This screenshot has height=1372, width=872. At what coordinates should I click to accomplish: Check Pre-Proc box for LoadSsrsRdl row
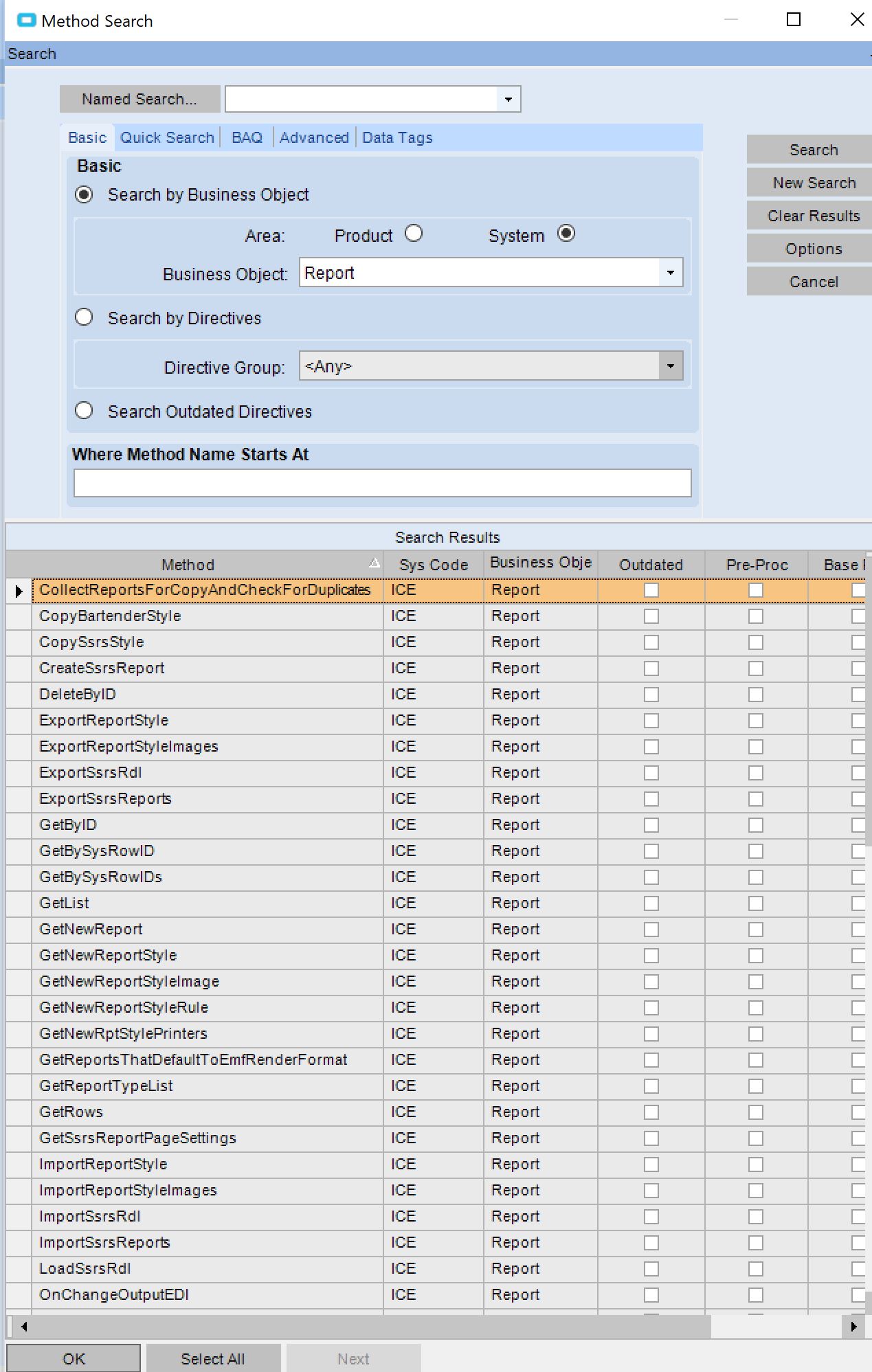(x=756, y=1269)
